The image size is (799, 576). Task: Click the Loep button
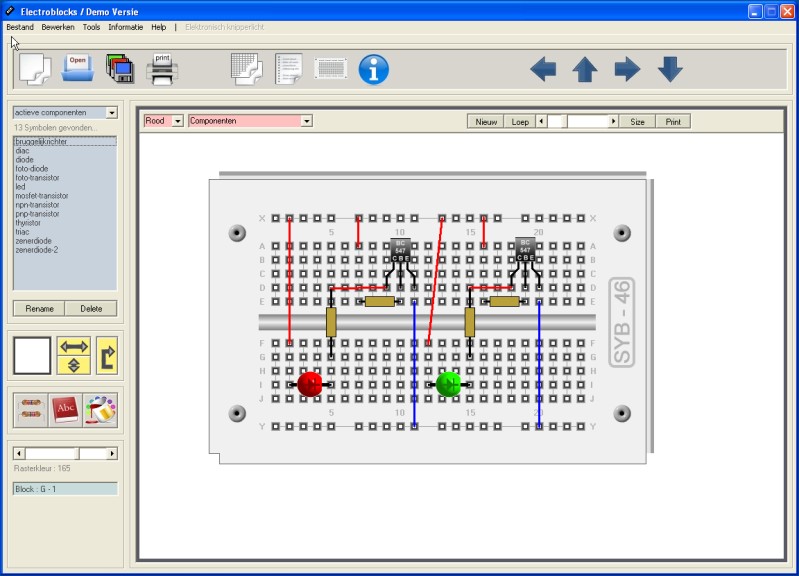click(x=520, y=122)
